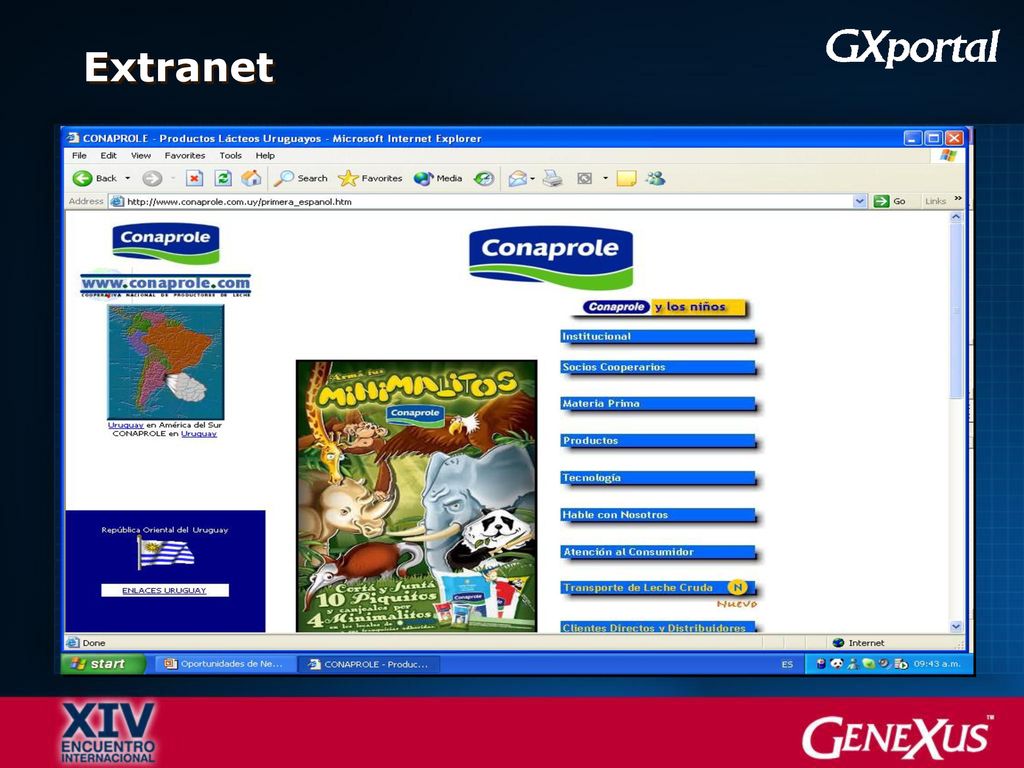Open the Media toolbar button
1024x768 pixels.
tap(438, 178)
